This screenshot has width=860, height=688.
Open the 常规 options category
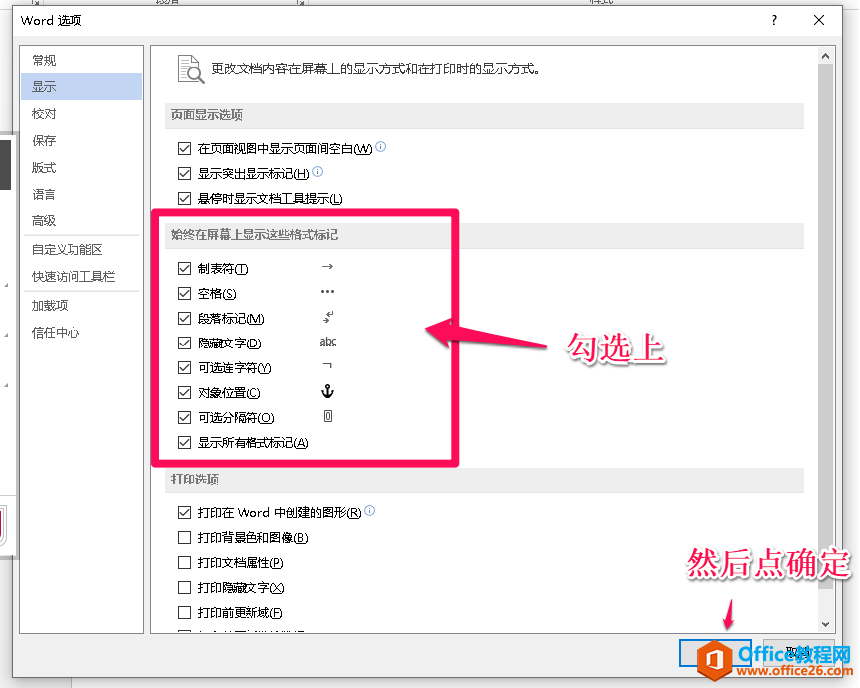click(x=81, y=60)
